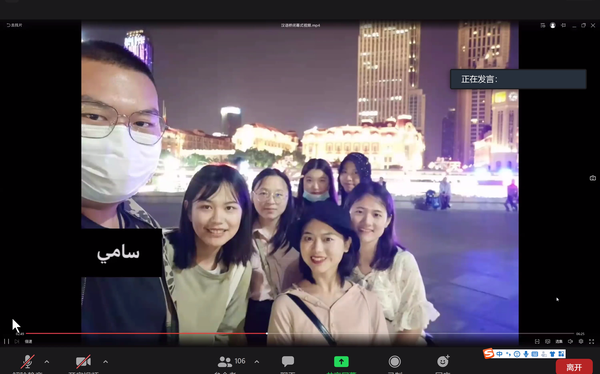Image resolution: width=600 pixels, height=374 pixels.
Task: Click player account avatar icon
Action: 553,25
